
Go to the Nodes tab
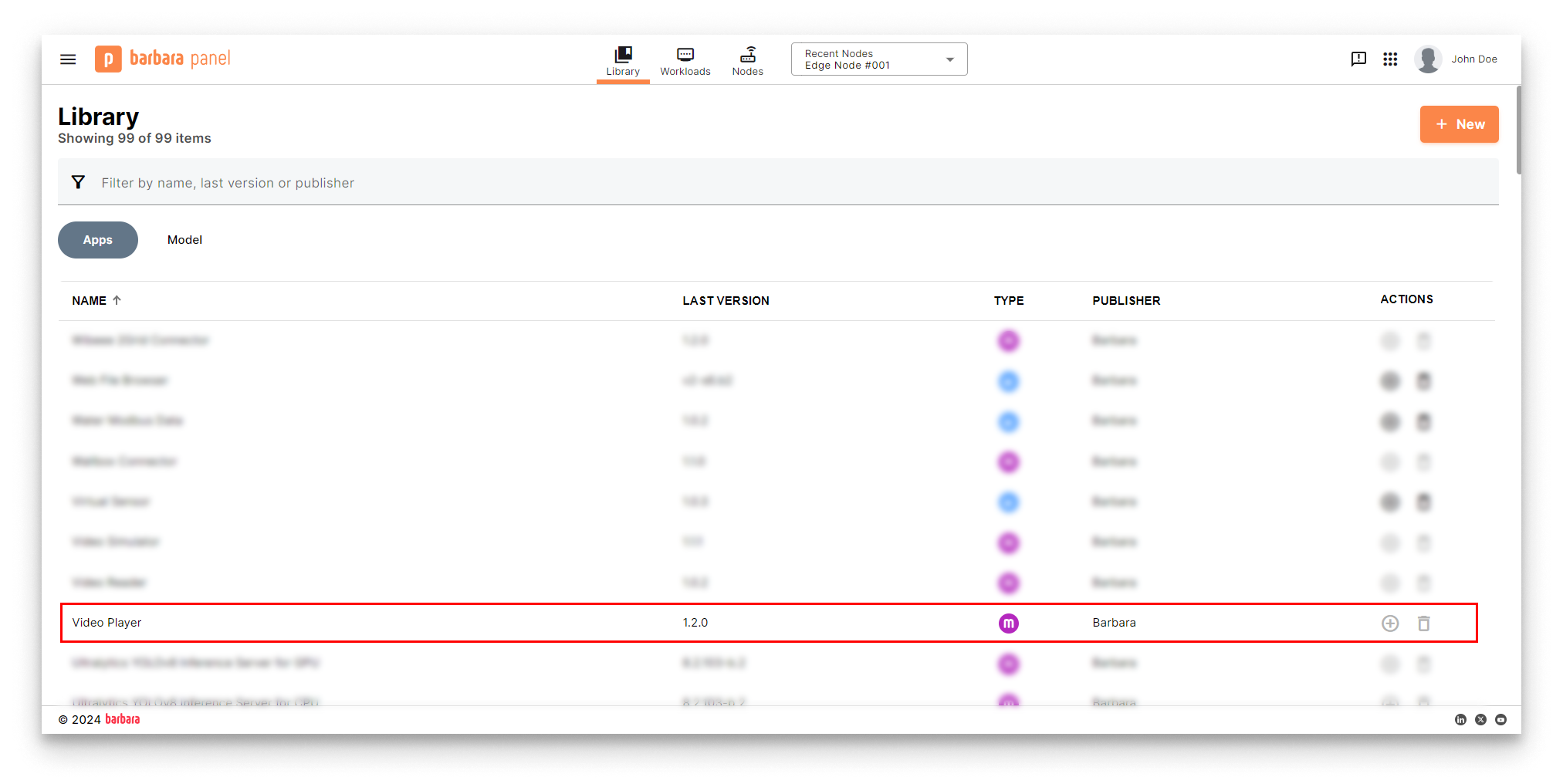747,61
